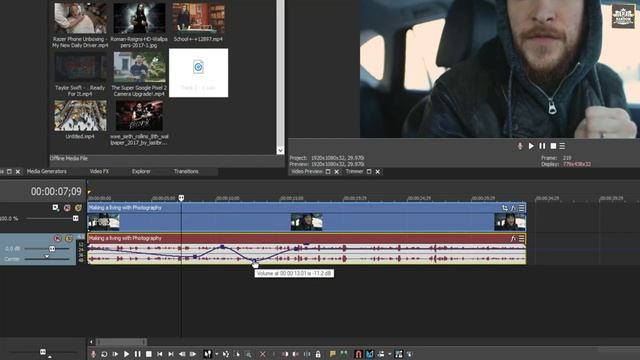The width and height of the screenshot is (640, 360).
Task: Select the highlighted white media item
Action: coord(198,73)
